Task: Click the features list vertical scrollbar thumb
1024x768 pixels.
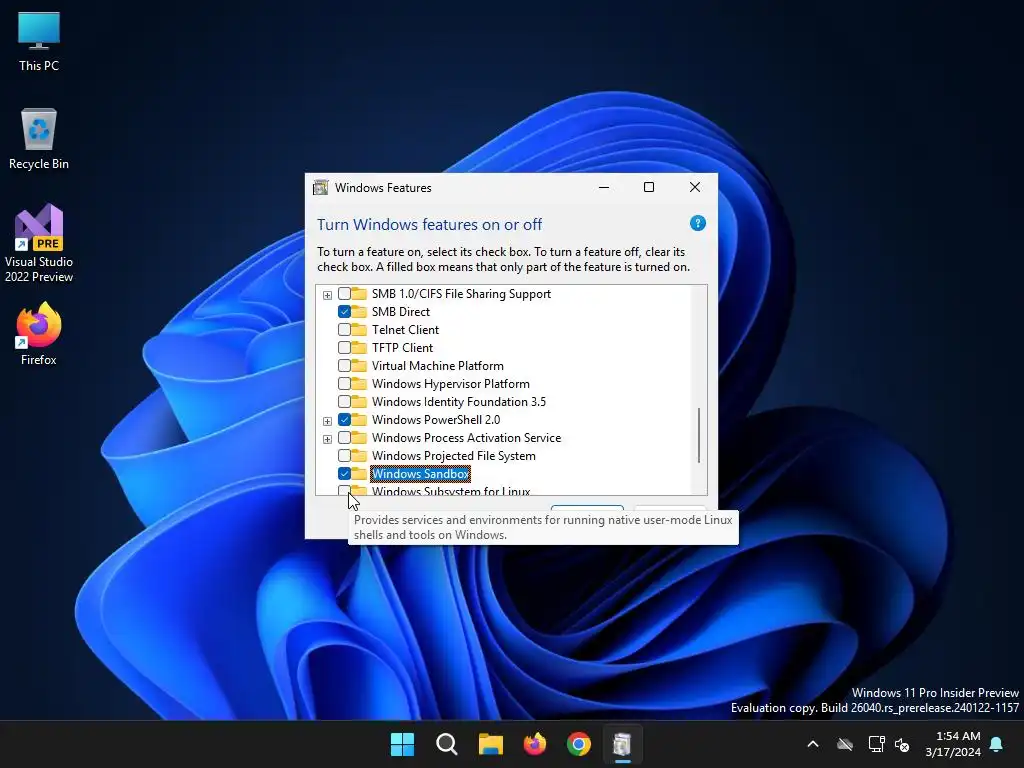Action: (699, 436)
